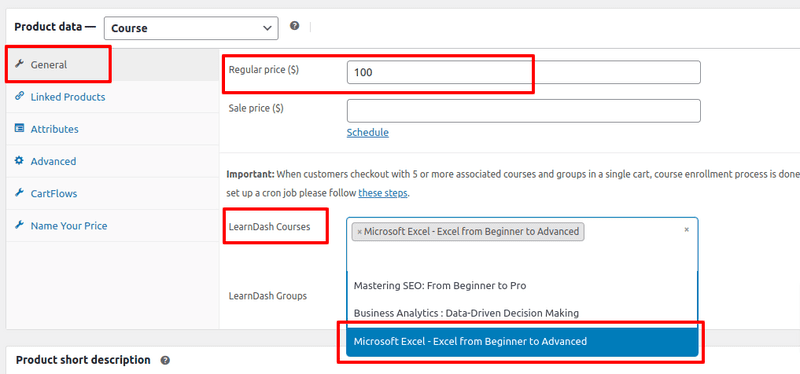The width and height of the screenshot is (800, 374).
Task: Open the Course product type dropdown
Action: (191, 28)
